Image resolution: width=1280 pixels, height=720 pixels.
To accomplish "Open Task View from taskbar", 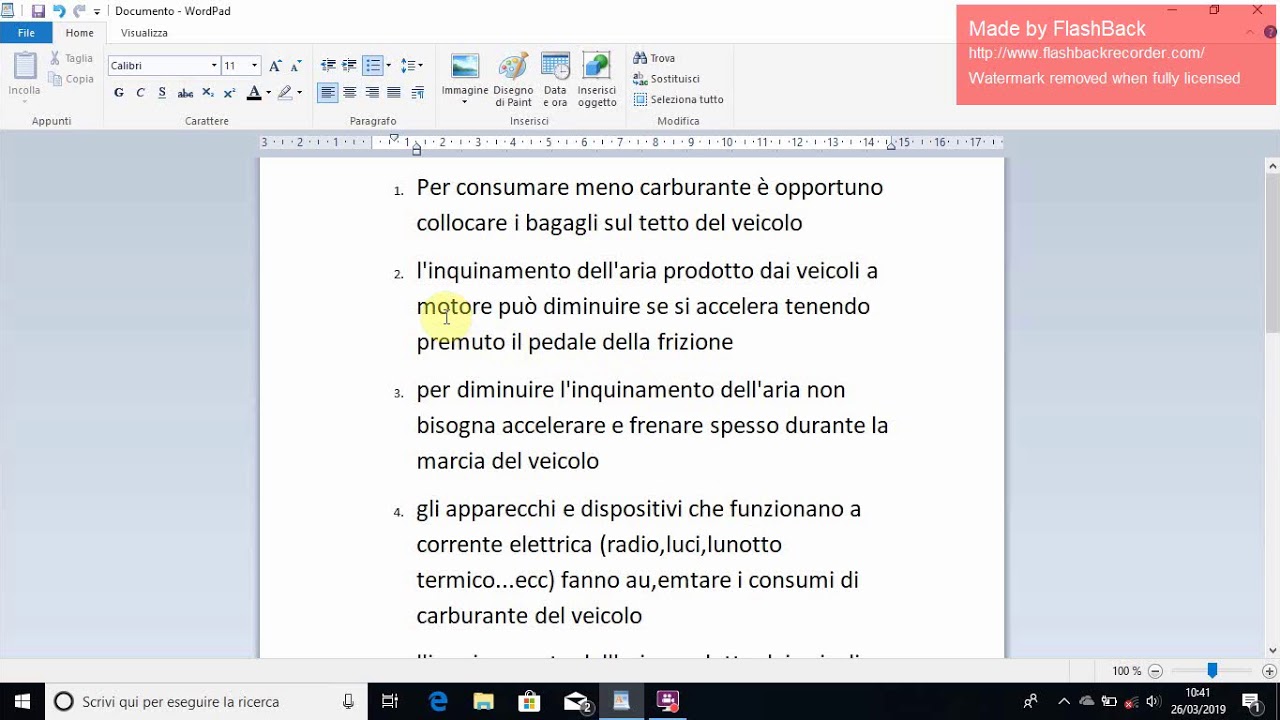I will tap(391, 701).
